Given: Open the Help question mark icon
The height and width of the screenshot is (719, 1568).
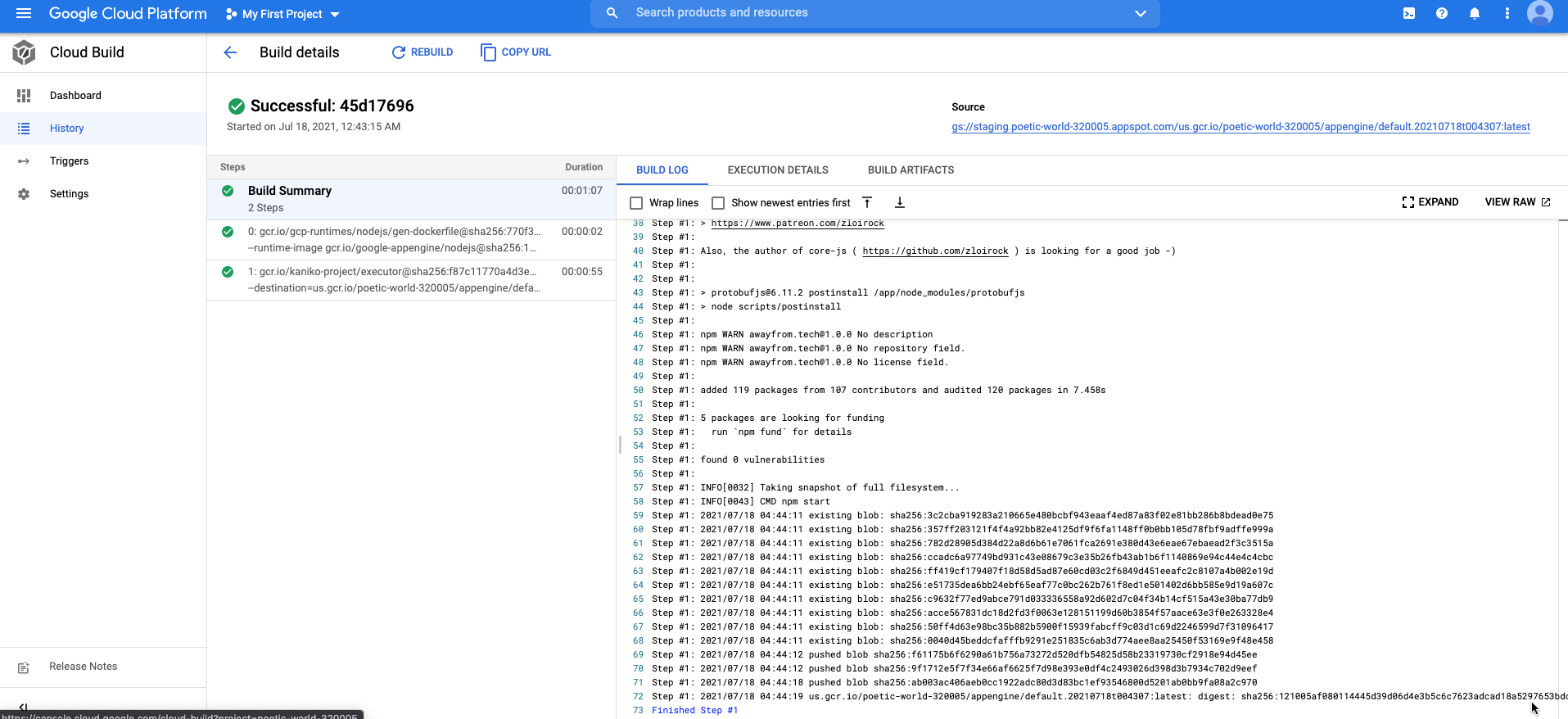Looking at the screenshot, I should coord(1442,13).
